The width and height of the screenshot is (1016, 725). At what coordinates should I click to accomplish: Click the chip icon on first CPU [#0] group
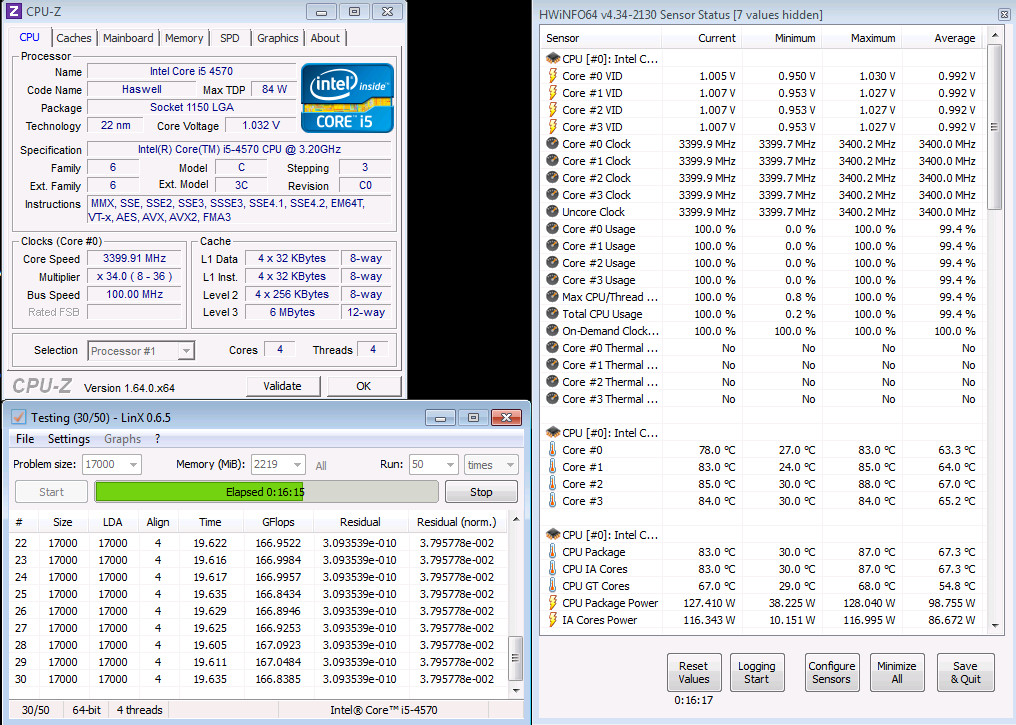pos(553,58)
